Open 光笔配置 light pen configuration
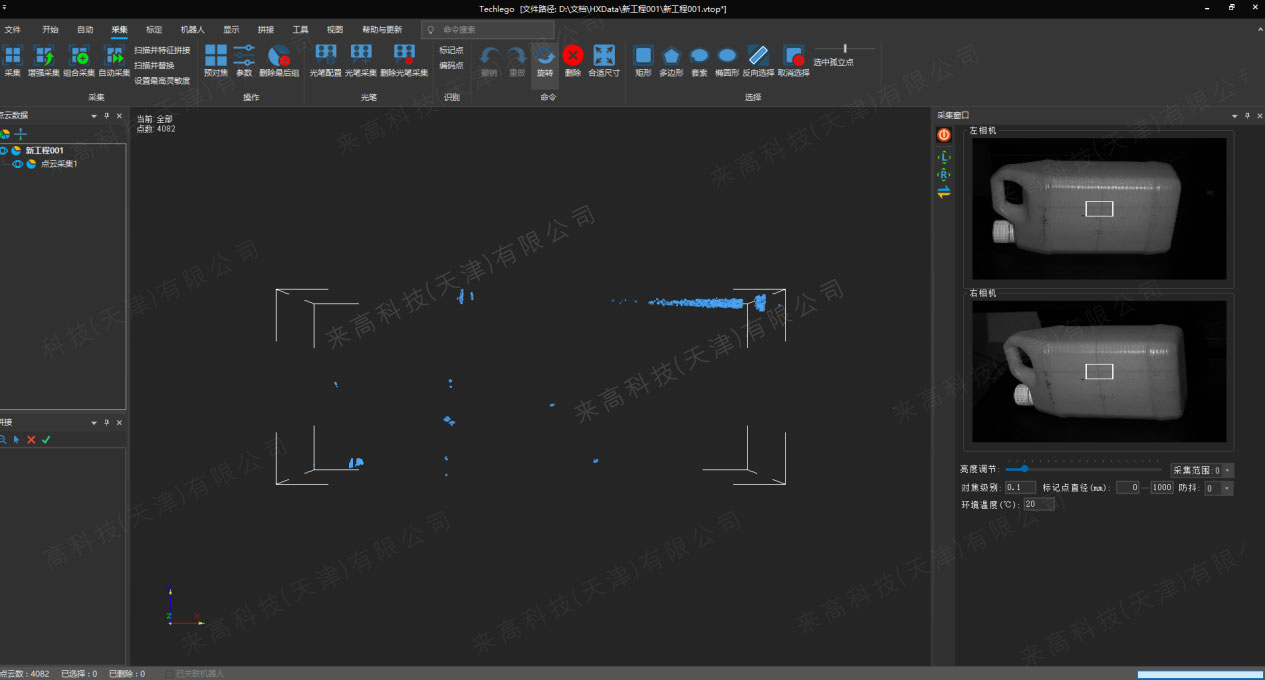Screen dimensions: 1265x680 coord(325,56)
